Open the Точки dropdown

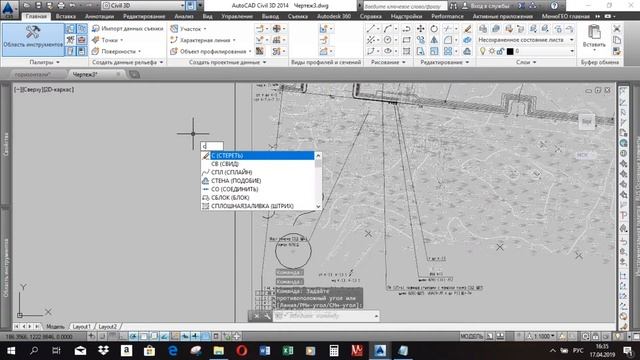108,40
